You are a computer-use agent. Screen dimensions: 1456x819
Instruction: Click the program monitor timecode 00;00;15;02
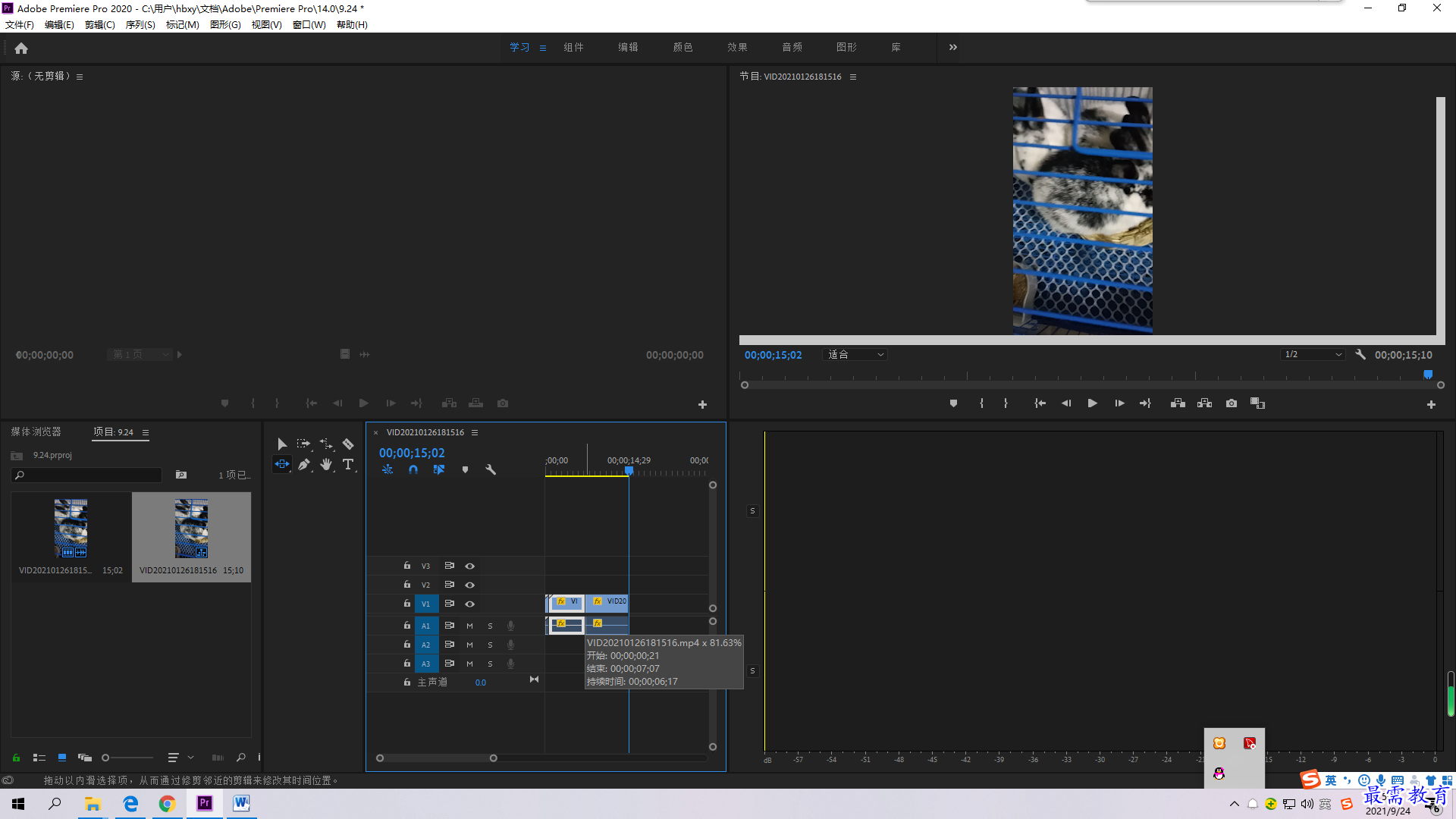click(773, 355)
